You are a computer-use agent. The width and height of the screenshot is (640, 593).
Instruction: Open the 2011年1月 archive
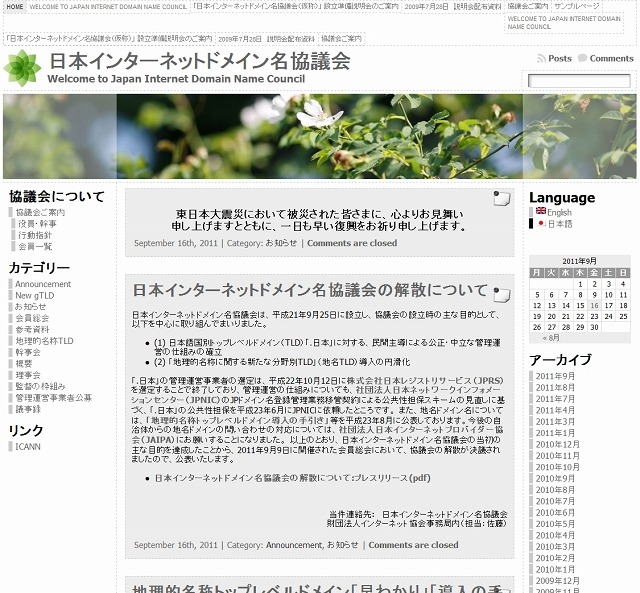pyautogui.click(x=555, y=433)
